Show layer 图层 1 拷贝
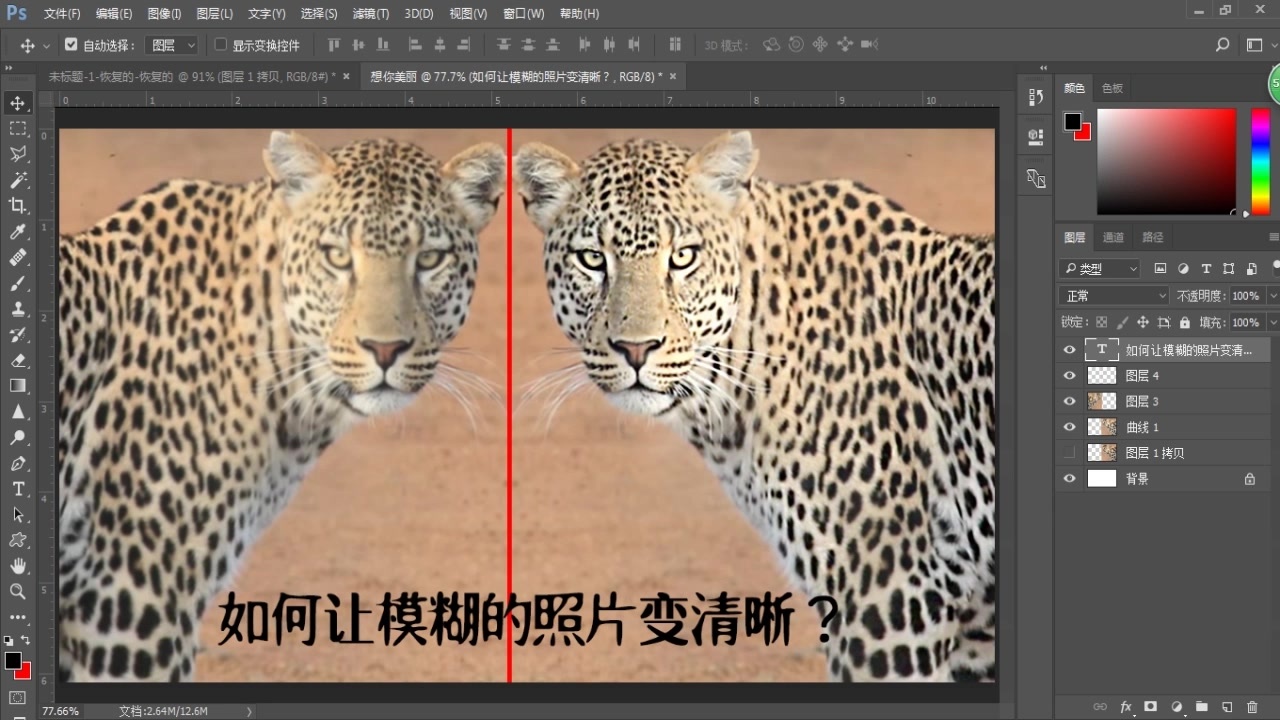Image resolution: width=1280 pixels, height=720 pixels. (1070, 453)
